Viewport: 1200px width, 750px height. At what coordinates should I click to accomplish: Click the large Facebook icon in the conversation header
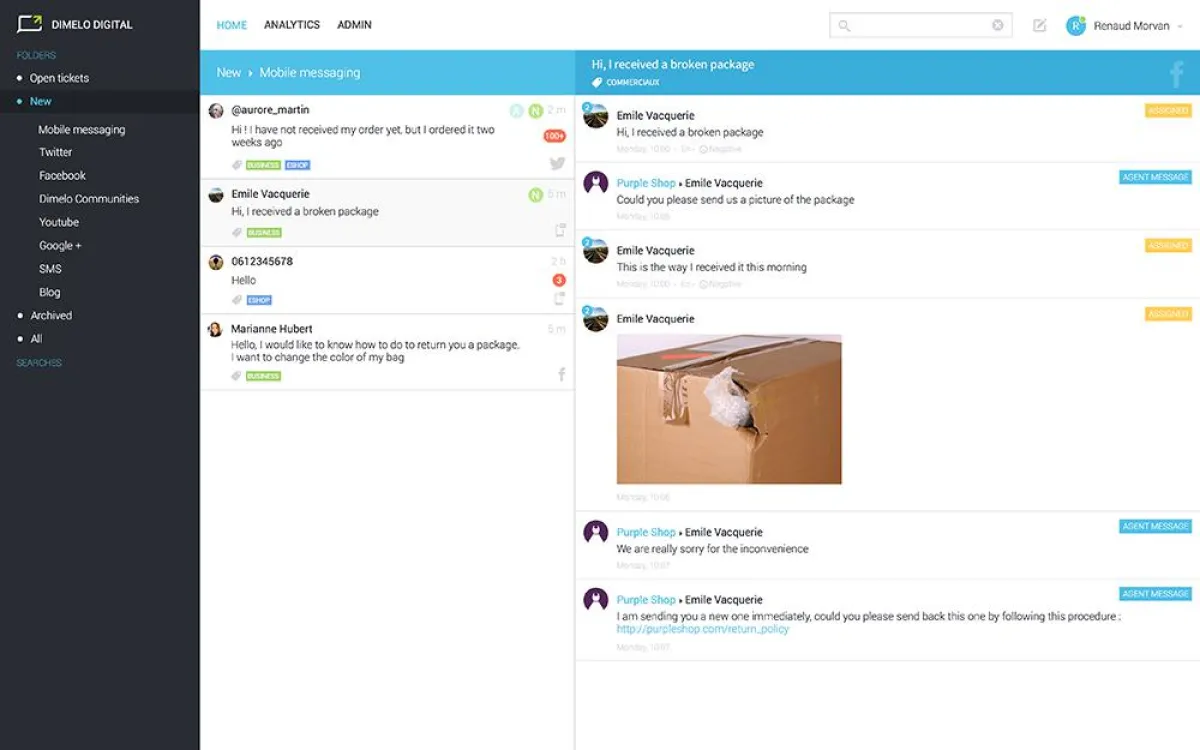click(x=1177, y=74)
